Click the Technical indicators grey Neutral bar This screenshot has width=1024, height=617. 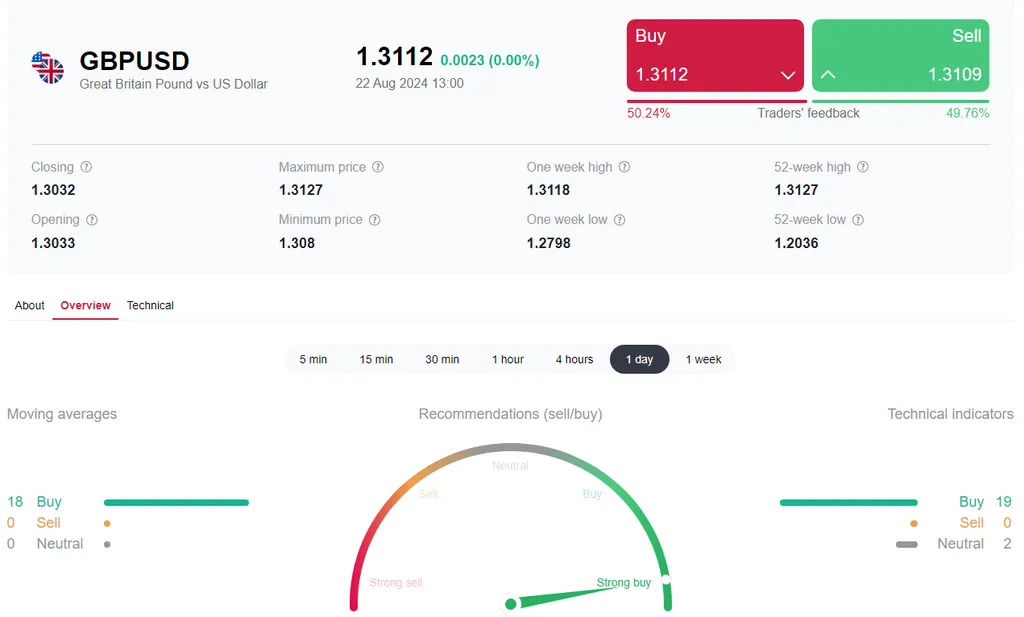(906, 545)
